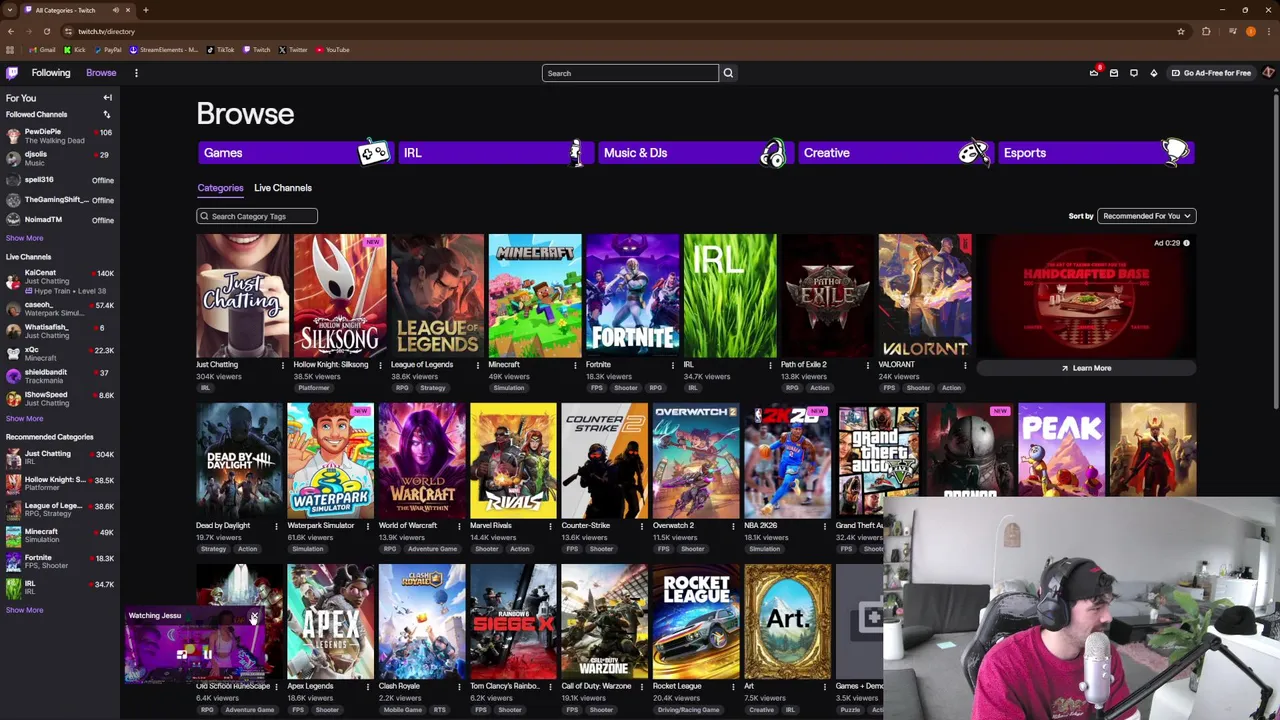The height and width of the screenshot is (720, 1280).
Task: Bookmark this page with star icon
Action: coord(1180,31)
